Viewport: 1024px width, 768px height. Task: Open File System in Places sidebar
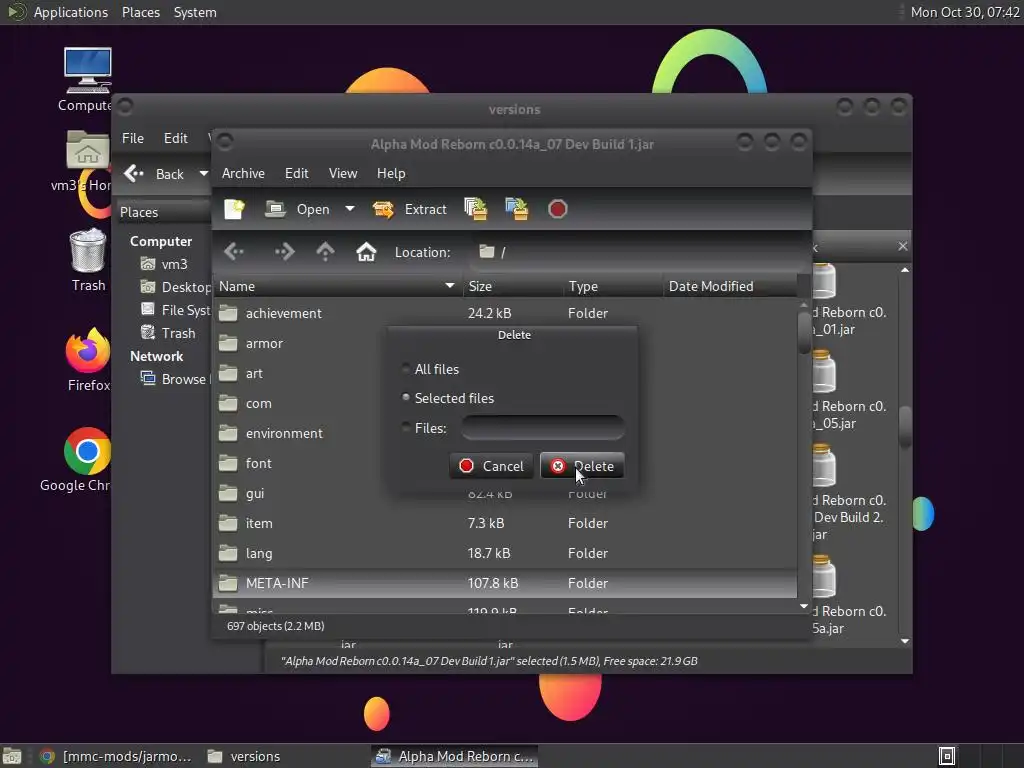[176, 310]
